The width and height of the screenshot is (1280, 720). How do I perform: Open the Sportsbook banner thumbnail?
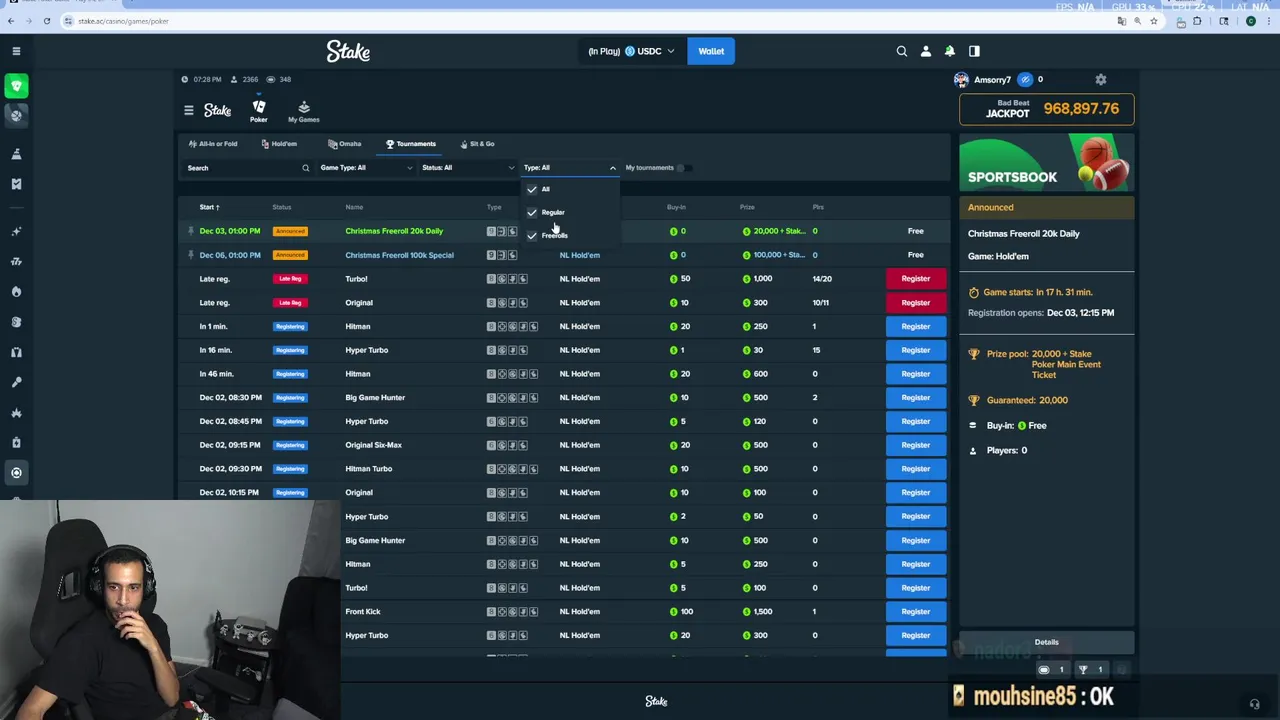pos(1046,163)
